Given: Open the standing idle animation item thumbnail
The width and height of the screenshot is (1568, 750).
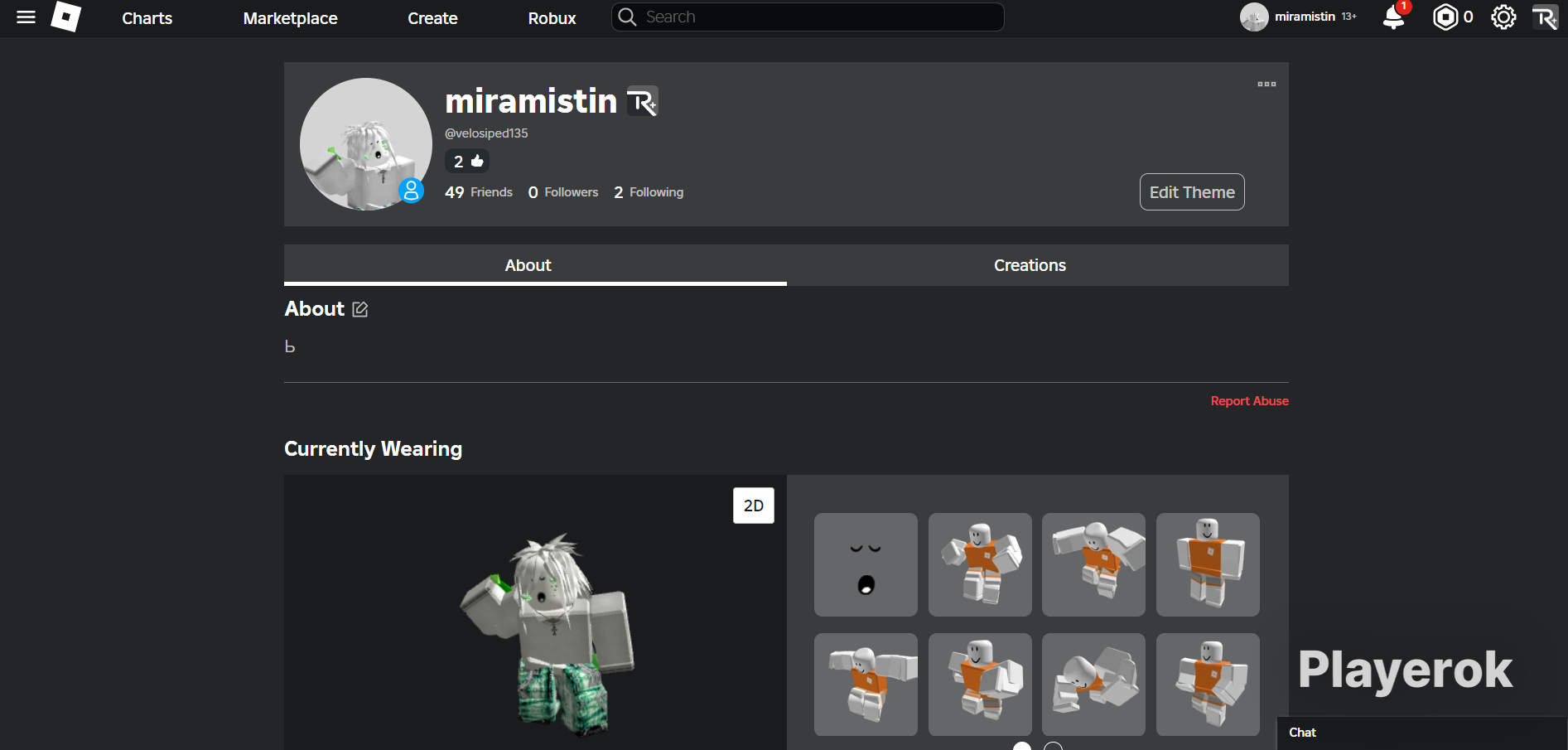Looking at the screenshot, I should click(1208, 564).
